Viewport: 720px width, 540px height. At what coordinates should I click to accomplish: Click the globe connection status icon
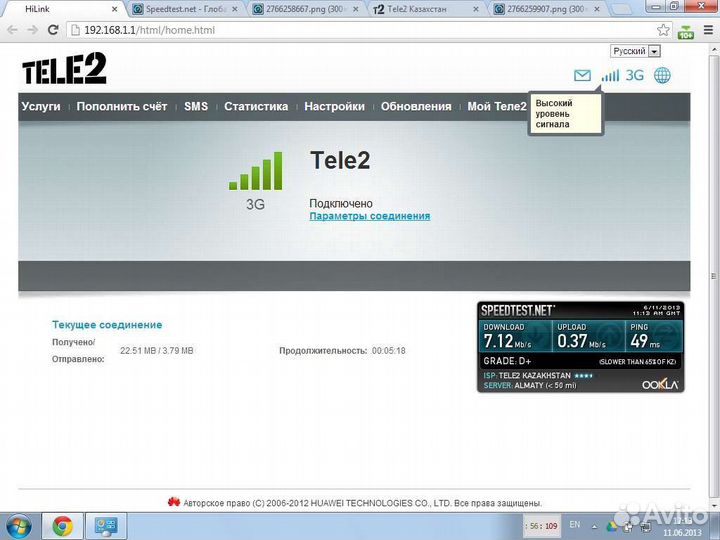click(x=662, y=75)
